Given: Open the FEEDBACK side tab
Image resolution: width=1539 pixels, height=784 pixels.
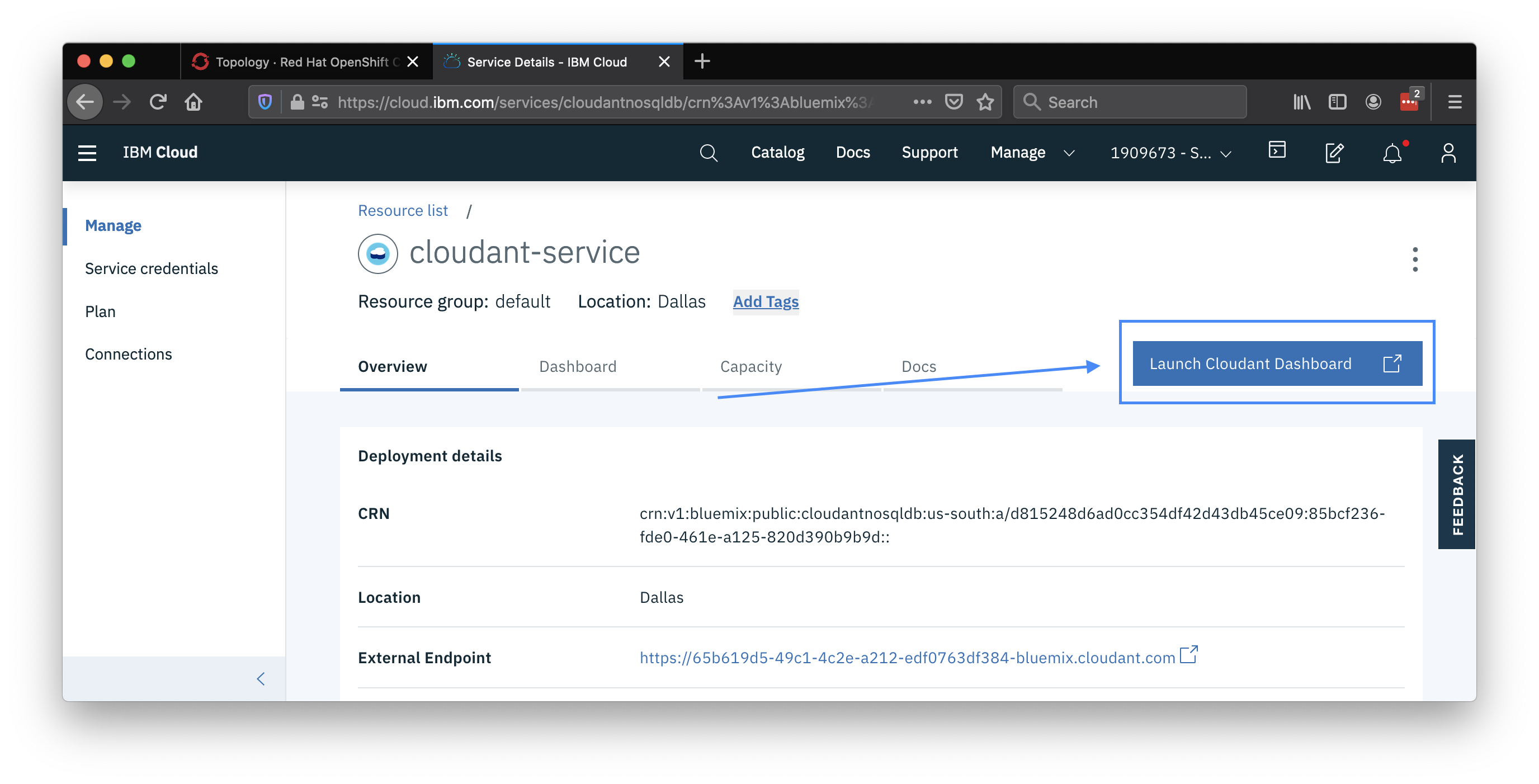Looking at the screenshot, I should 1456,494.
